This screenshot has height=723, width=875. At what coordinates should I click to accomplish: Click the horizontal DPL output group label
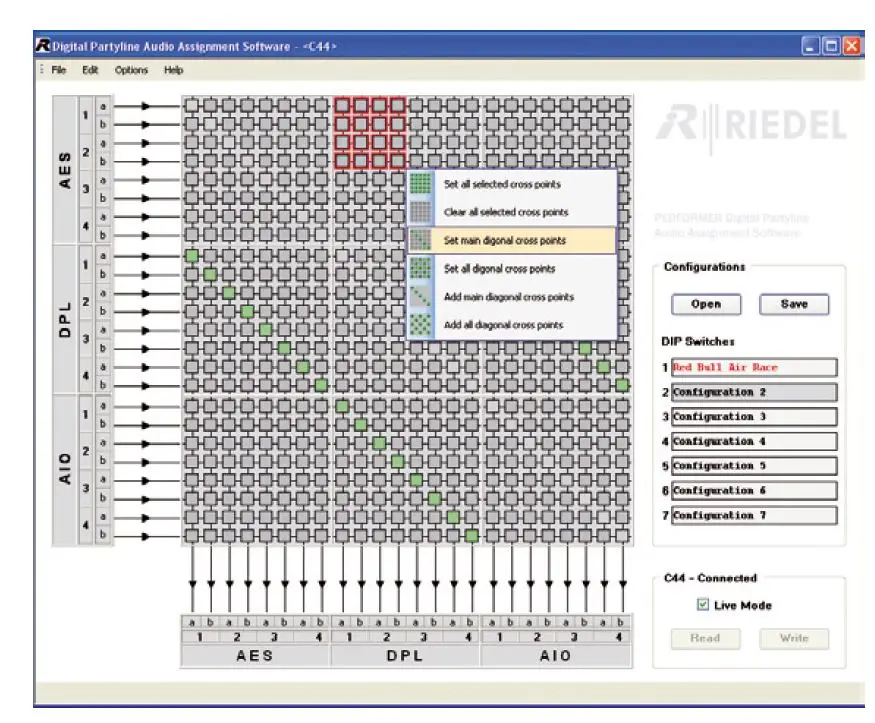click(405, 655)
